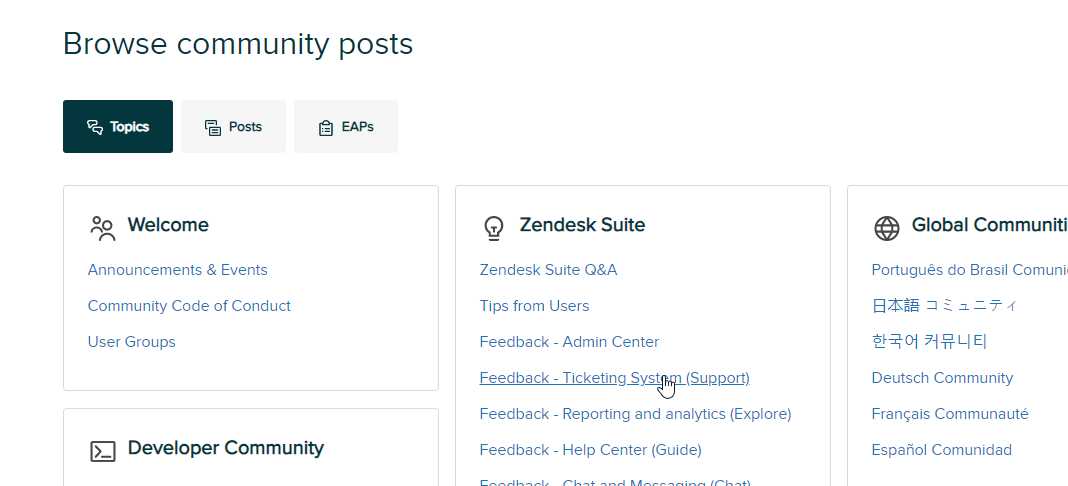Open Community Code of Conduct

189,306
